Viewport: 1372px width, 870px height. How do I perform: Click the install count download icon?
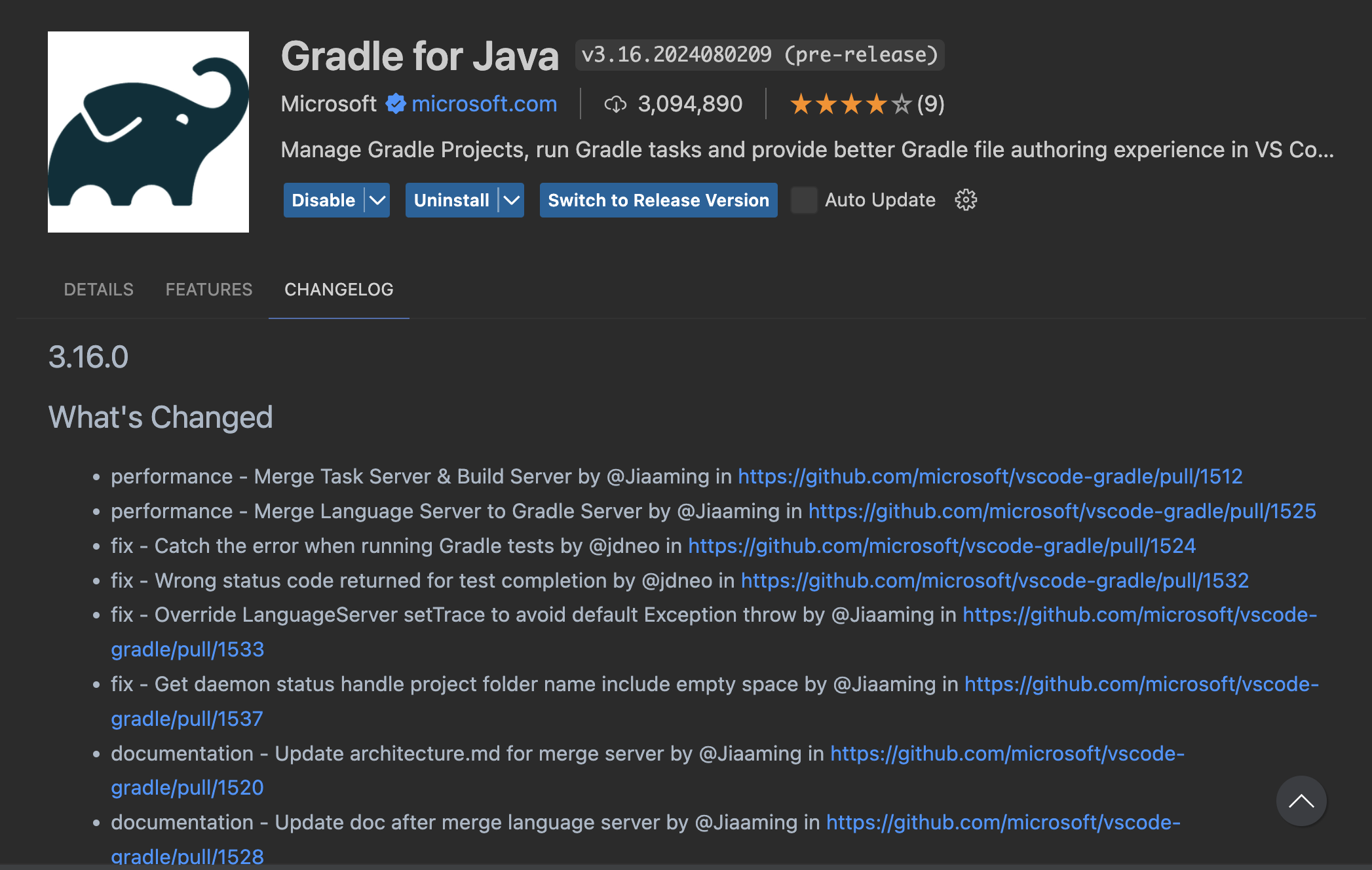615,104
